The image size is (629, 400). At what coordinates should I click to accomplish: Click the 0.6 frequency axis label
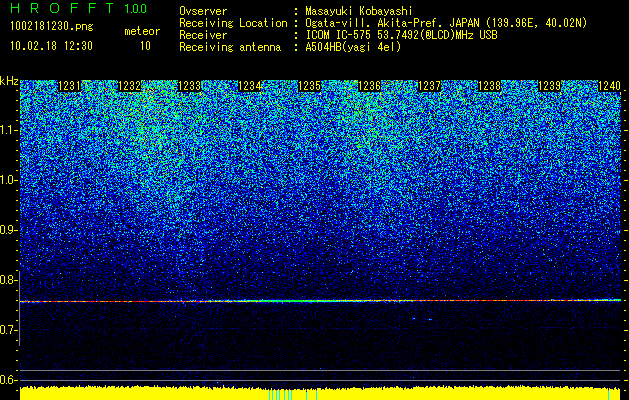8,380
